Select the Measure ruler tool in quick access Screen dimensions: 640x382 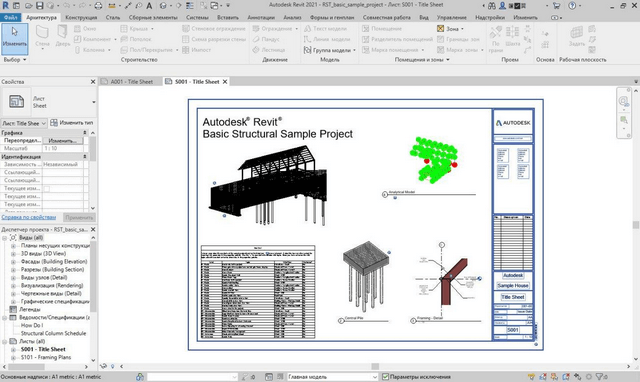[x=112, y=6]
